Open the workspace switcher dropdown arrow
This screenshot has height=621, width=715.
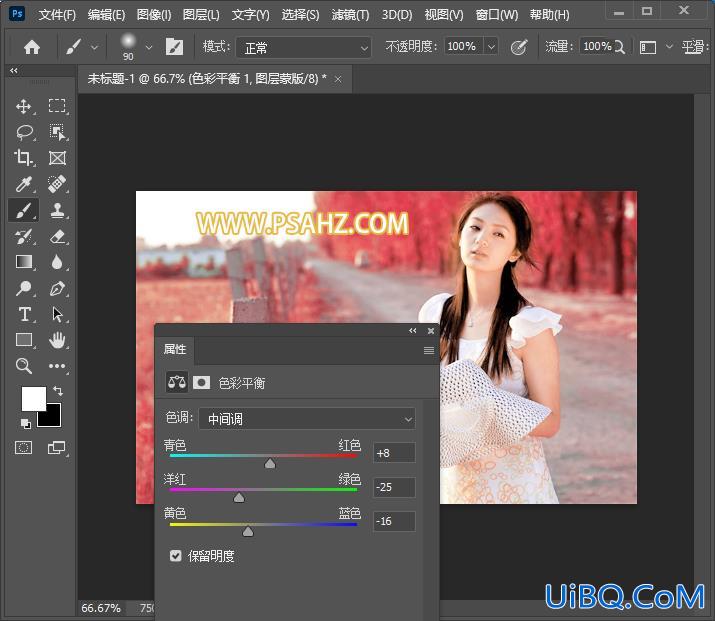tap(669, 47)
